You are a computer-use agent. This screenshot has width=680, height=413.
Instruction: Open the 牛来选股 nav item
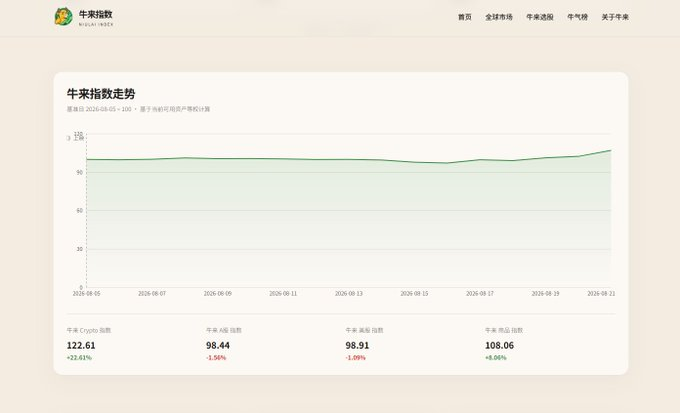[540, 17]
